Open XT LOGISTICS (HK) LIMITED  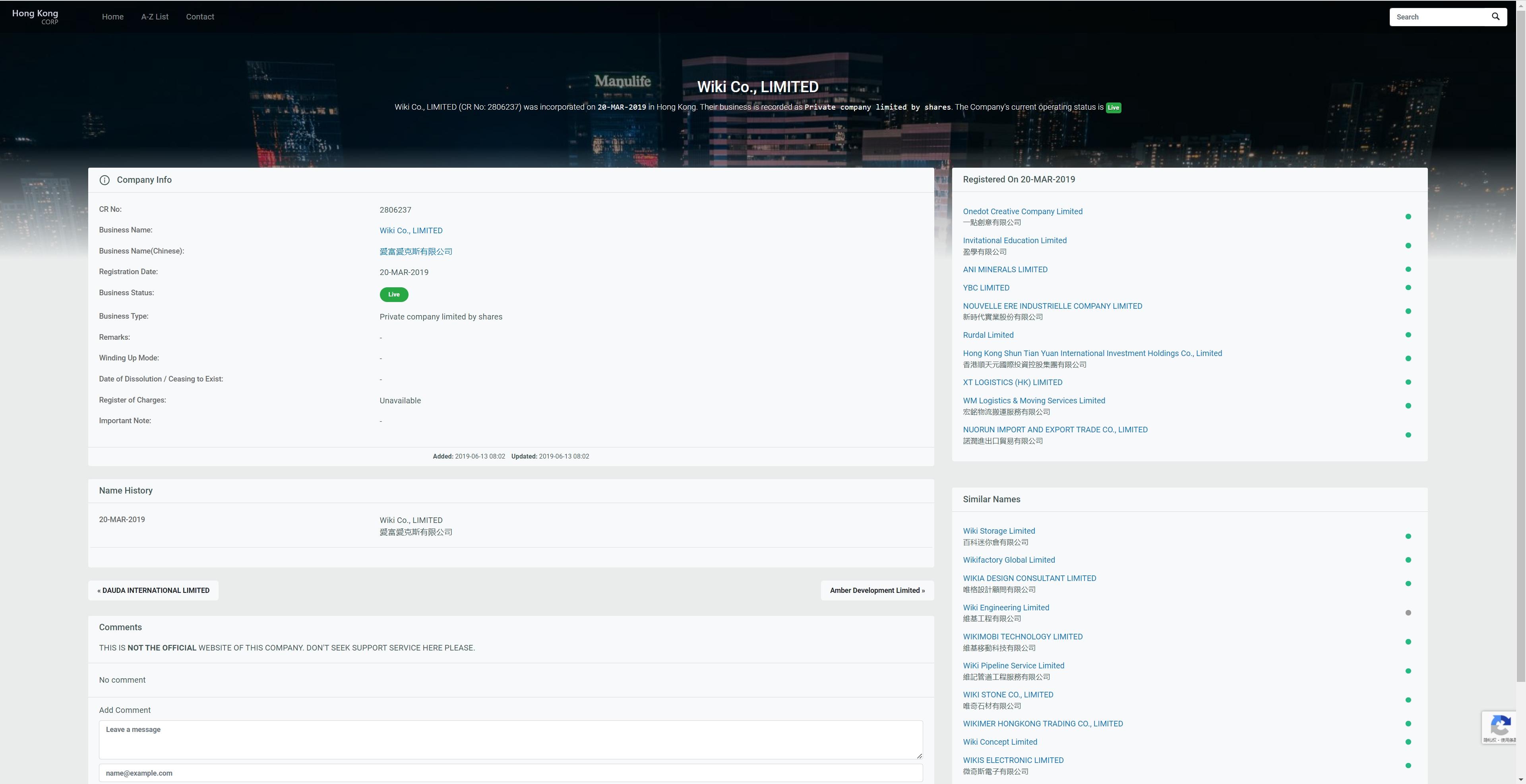pyautogui.click(x=1013, y=383)
